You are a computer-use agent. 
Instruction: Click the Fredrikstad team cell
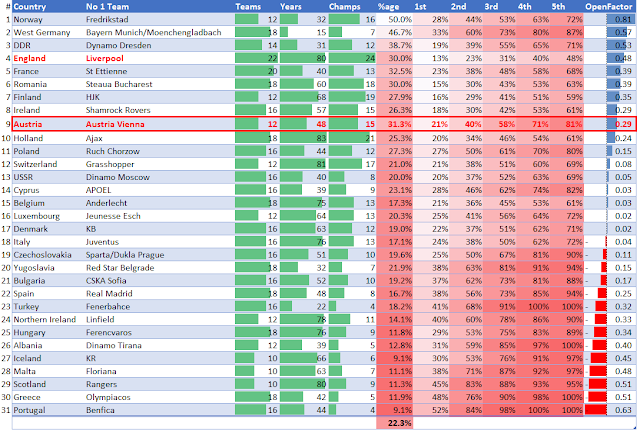tap(107, 20)
